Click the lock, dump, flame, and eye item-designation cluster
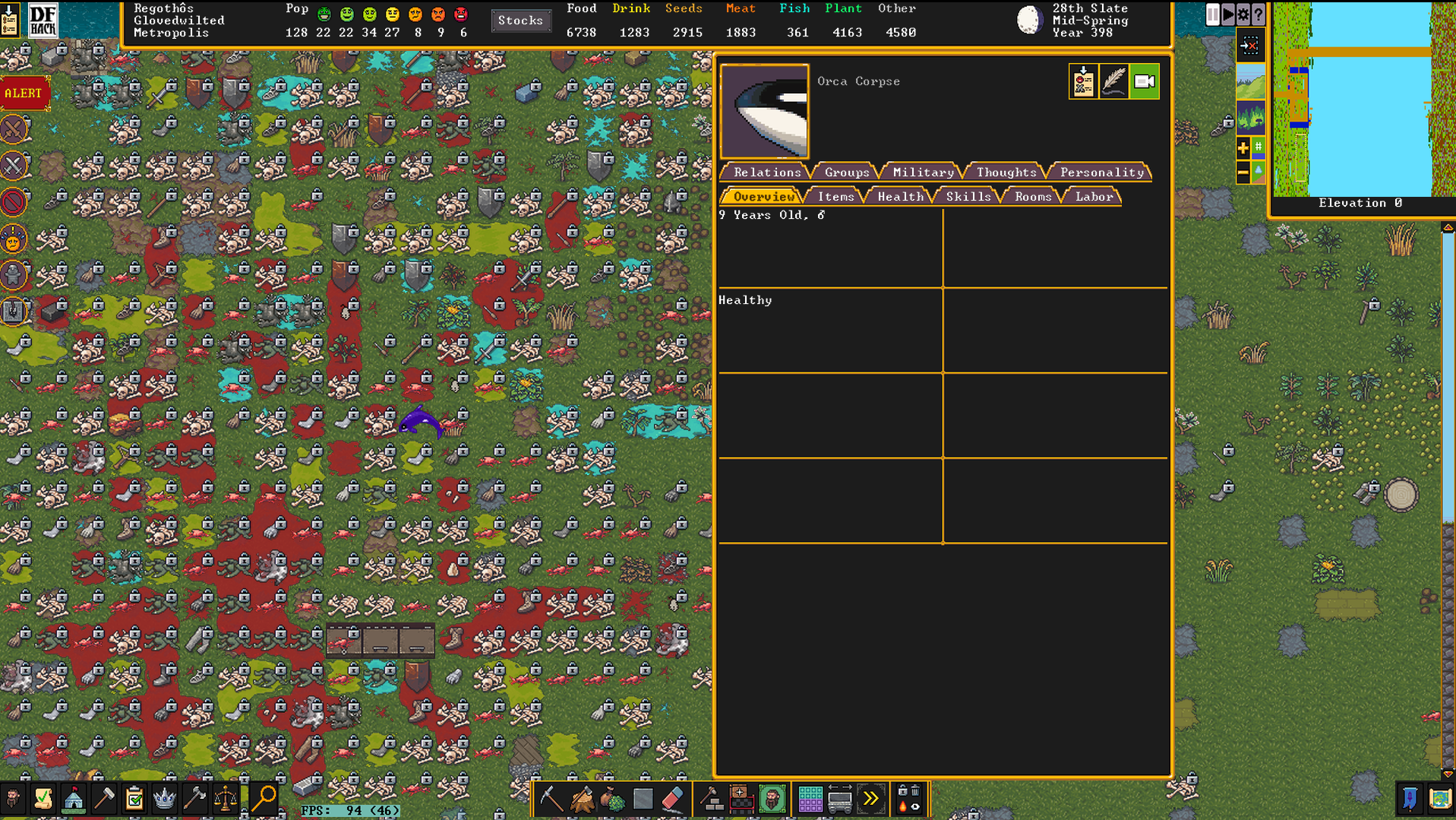 point(908,799)
